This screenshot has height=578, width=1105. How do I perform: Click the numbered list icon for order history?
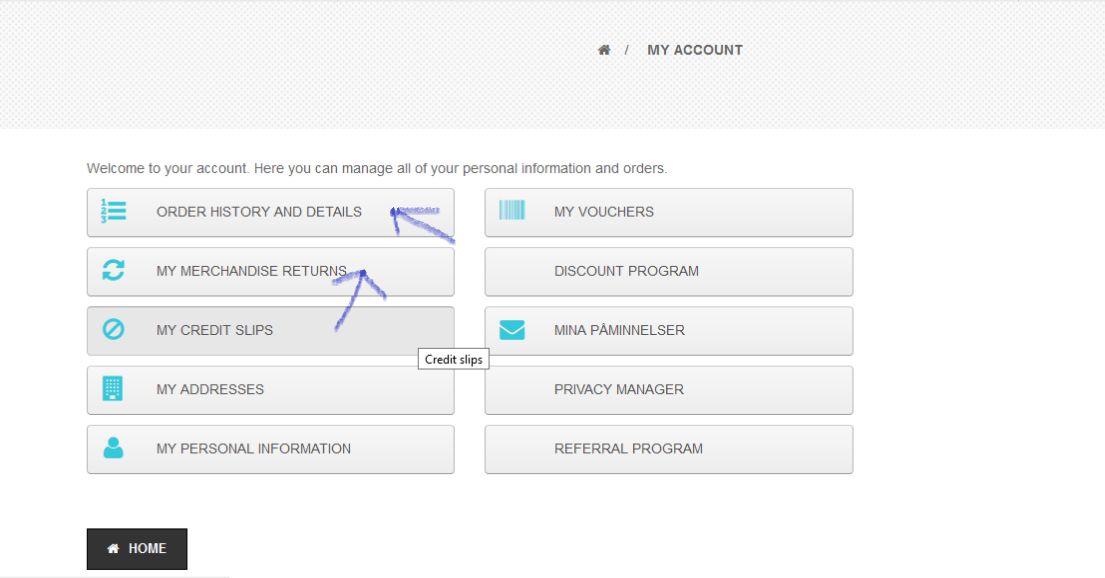point(113,211)
